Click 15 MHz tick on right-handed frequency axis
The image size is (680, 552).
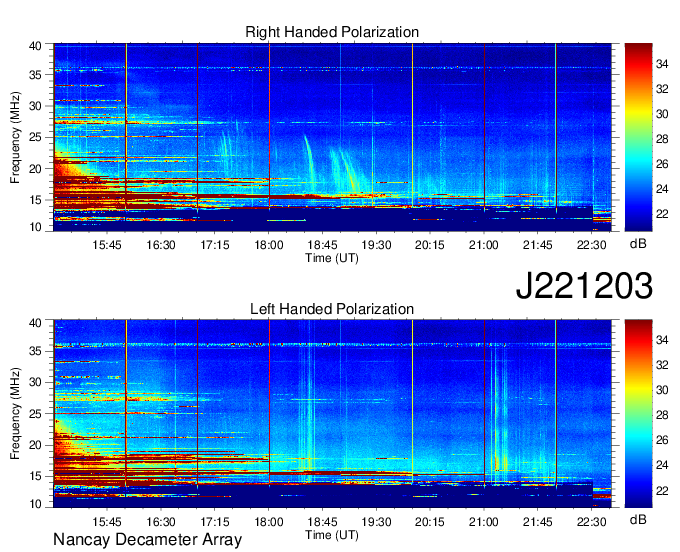(35, 200)
